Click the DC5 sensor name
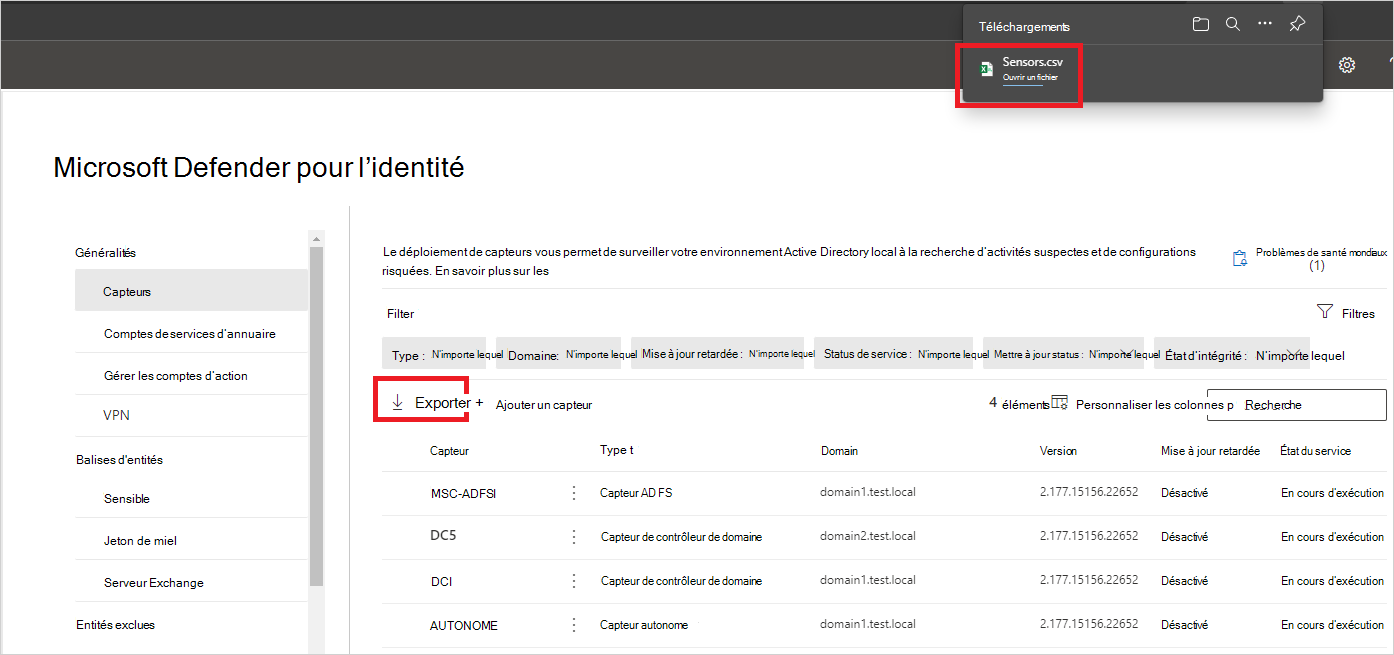The image size is (1394, 655). [444, 535]
